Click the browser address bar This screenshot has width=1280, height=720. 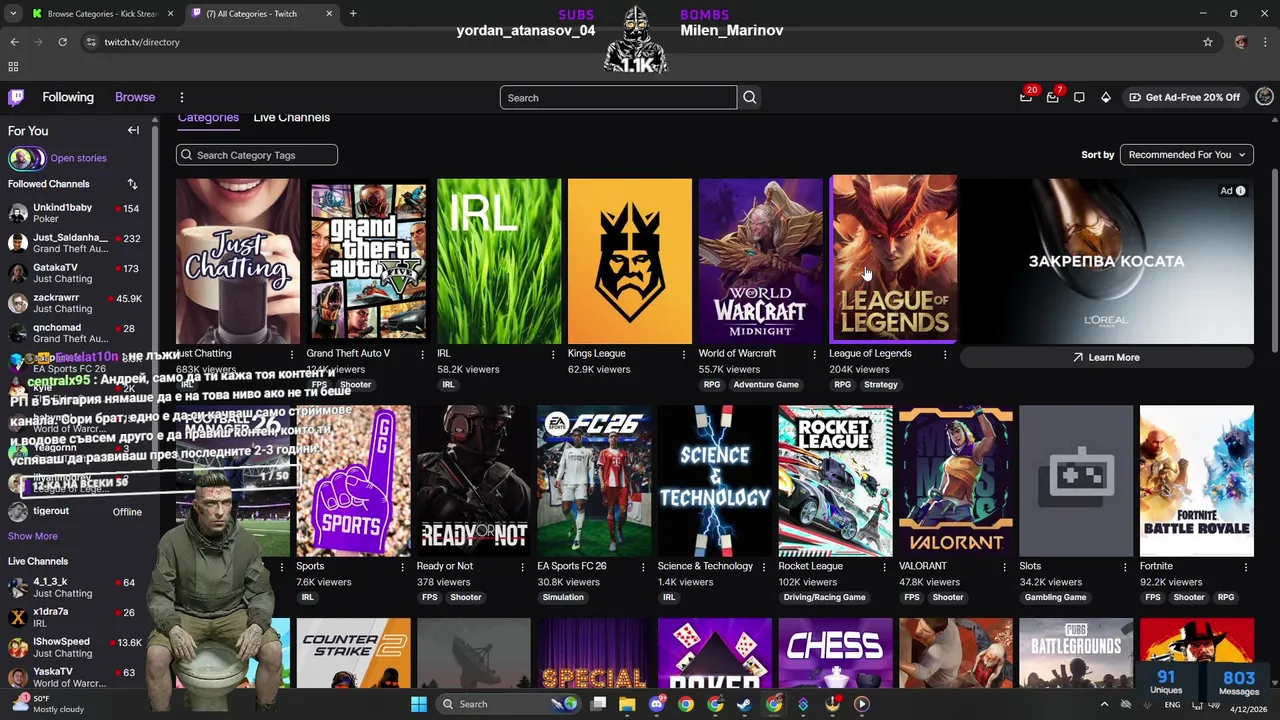pos(640,42)
